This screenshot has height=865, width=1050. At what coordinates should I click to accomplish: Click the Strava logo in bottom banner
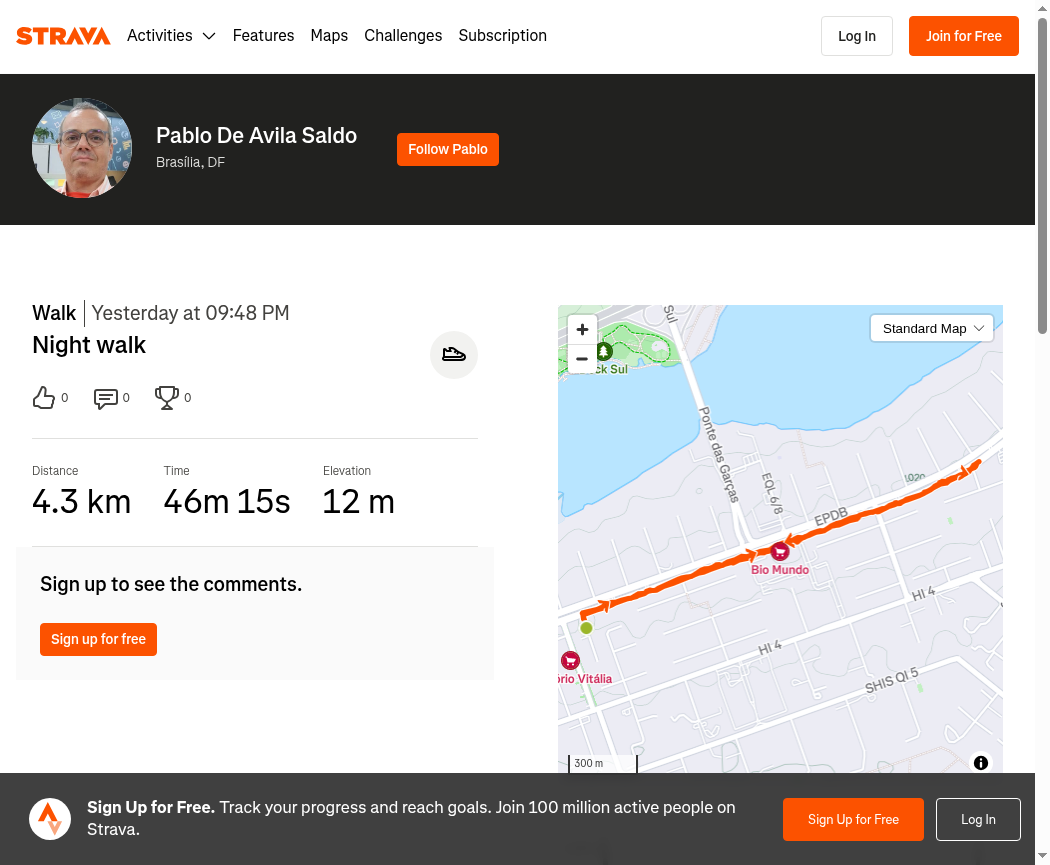click(x=50, y=819)
